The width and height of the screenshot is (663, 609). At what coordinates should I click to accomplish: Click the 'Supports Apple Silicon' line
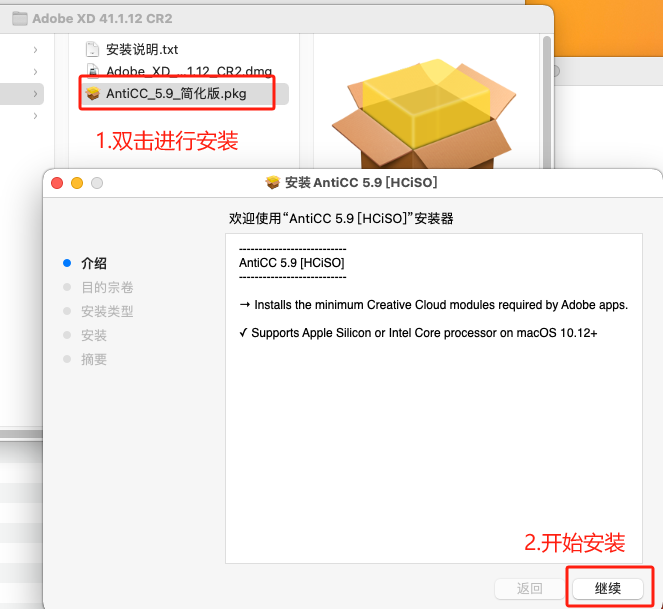418,333
